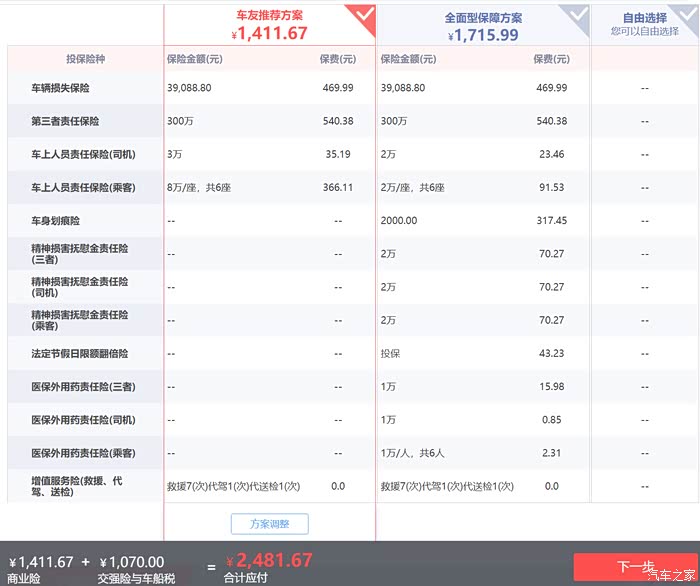The image size is (700, 586).
Task: Click the 方案调整 button
Action: (269, 524)
